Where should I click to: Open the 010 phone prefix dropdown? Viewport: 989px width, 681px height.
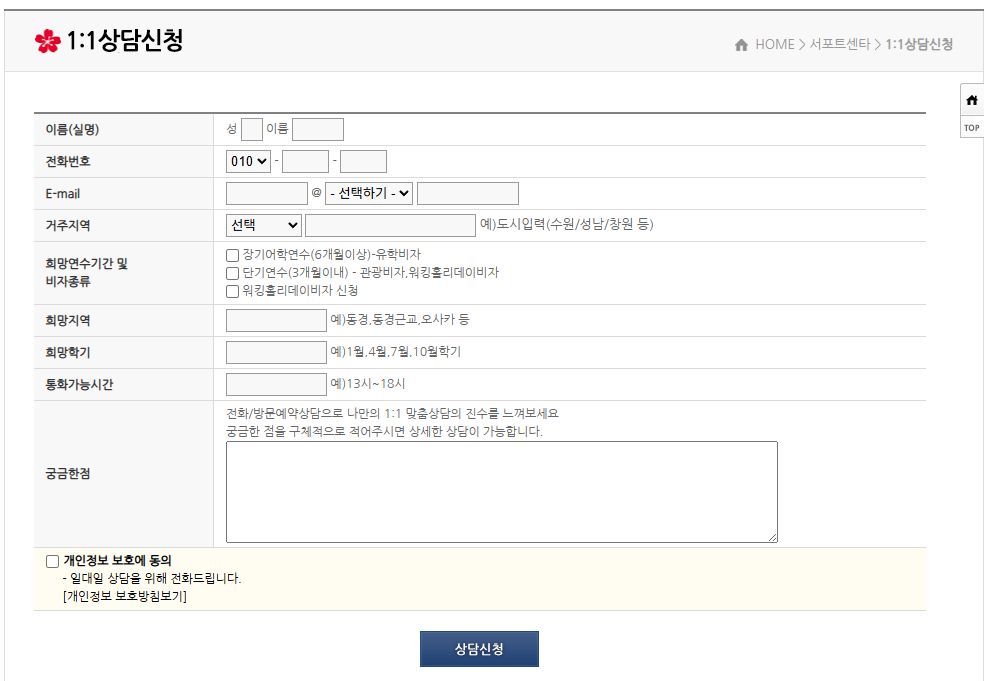tap(249, 161)
